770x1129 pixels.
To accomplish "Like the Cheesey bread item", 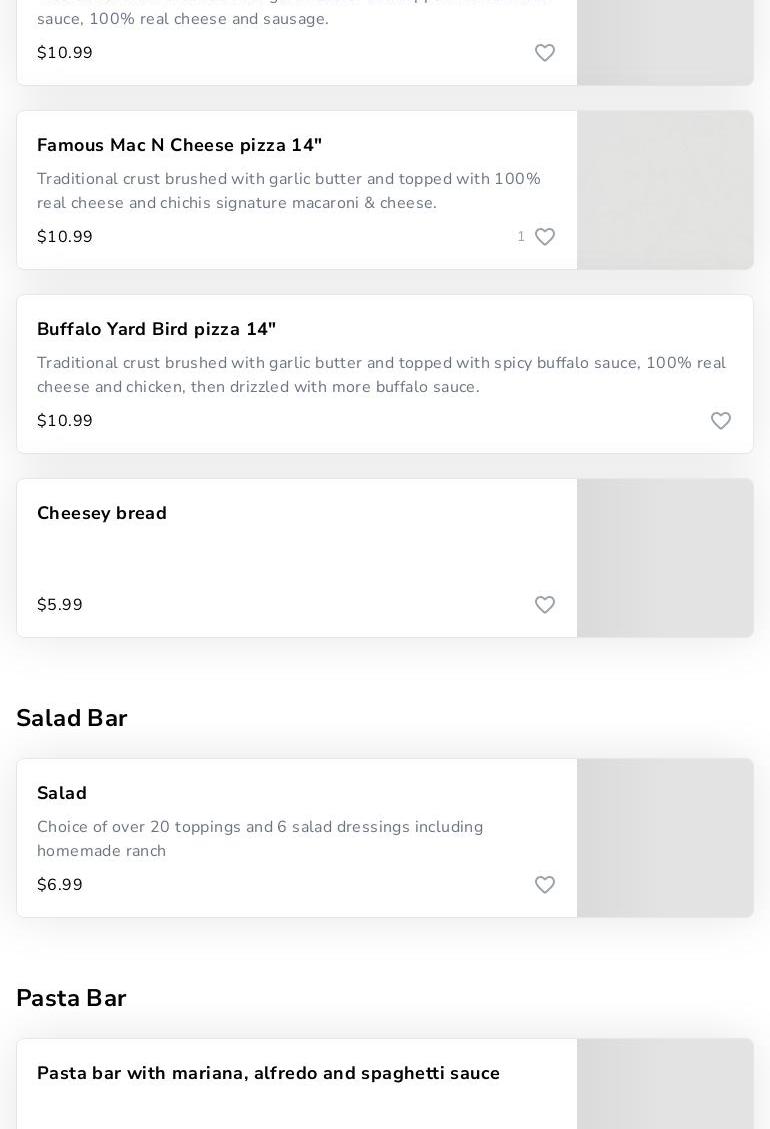I will tap(545, 605).
